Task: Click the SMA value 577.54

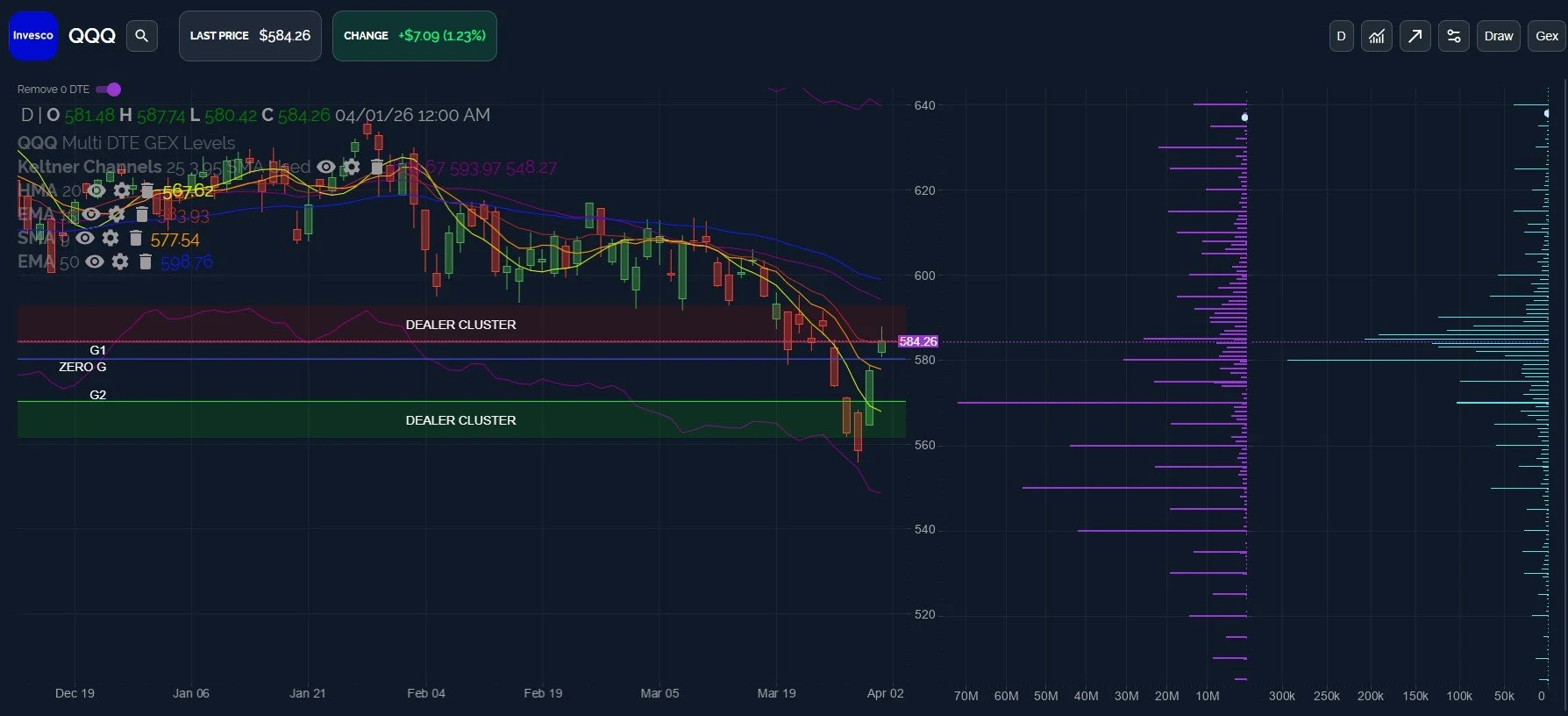Action: [x=175, y=240]
